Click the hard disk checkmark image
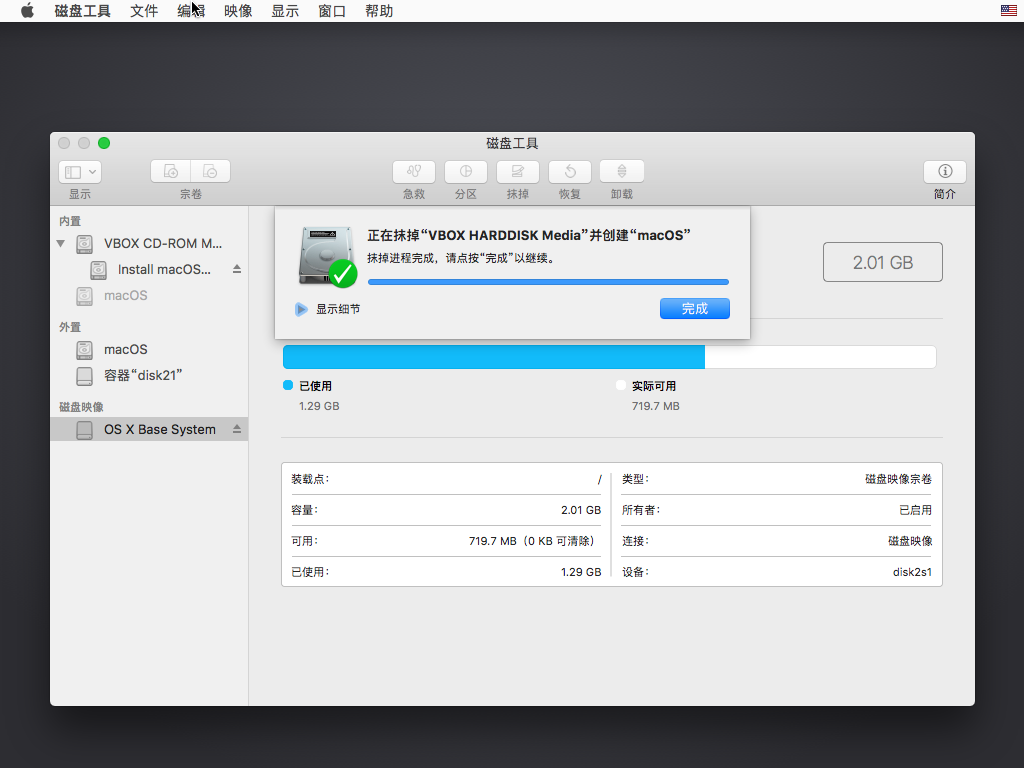The image size is (1024, 768). pyautogui.click(x=327, y=257)
